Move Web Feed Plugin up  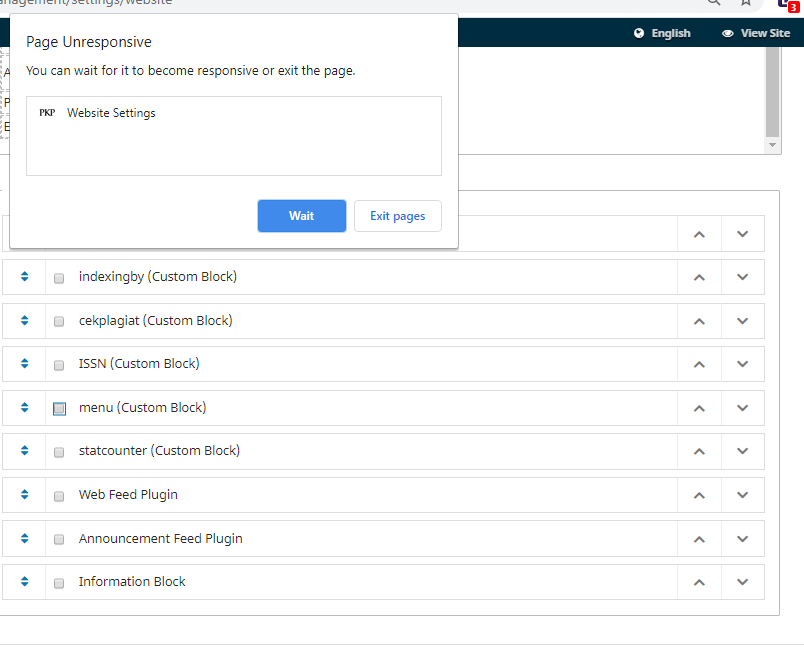coord(699,496)
